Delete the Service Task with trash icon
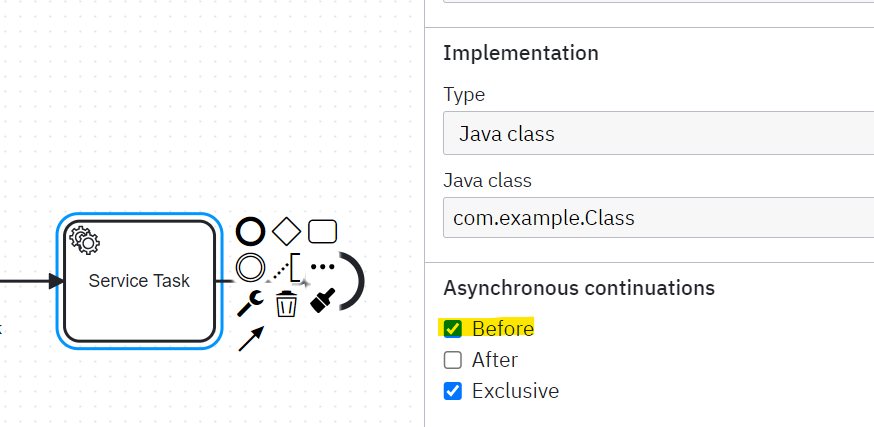This screenshot has width=874, height=427. (287, 304)
